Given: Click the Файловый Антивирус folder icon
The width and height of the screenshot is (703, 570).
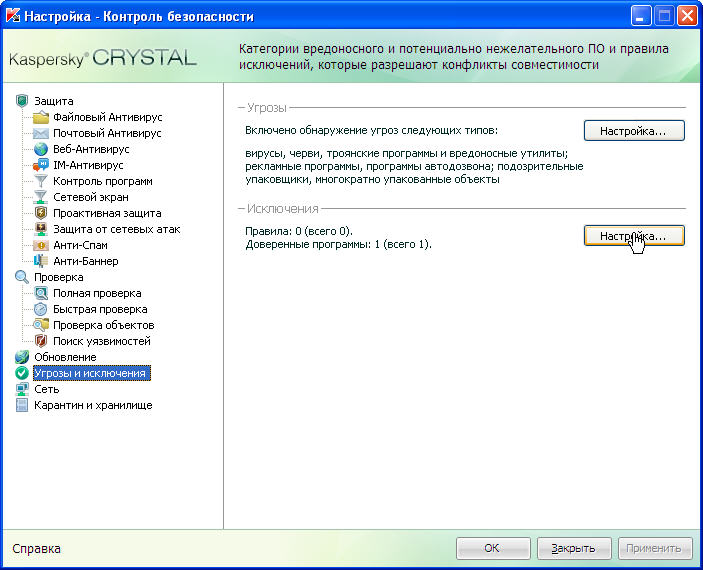Looking at the screenshot, I should coord(41,117).
